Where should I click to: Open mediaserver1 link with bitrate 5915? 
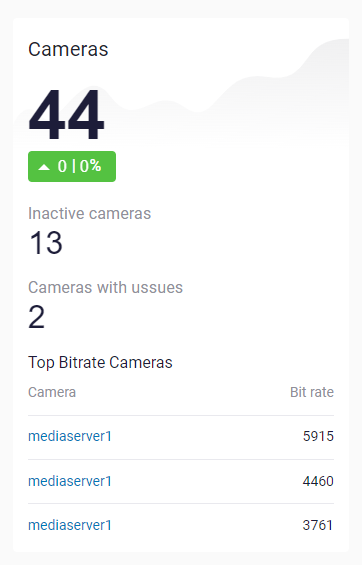click(x=70, y=436)
